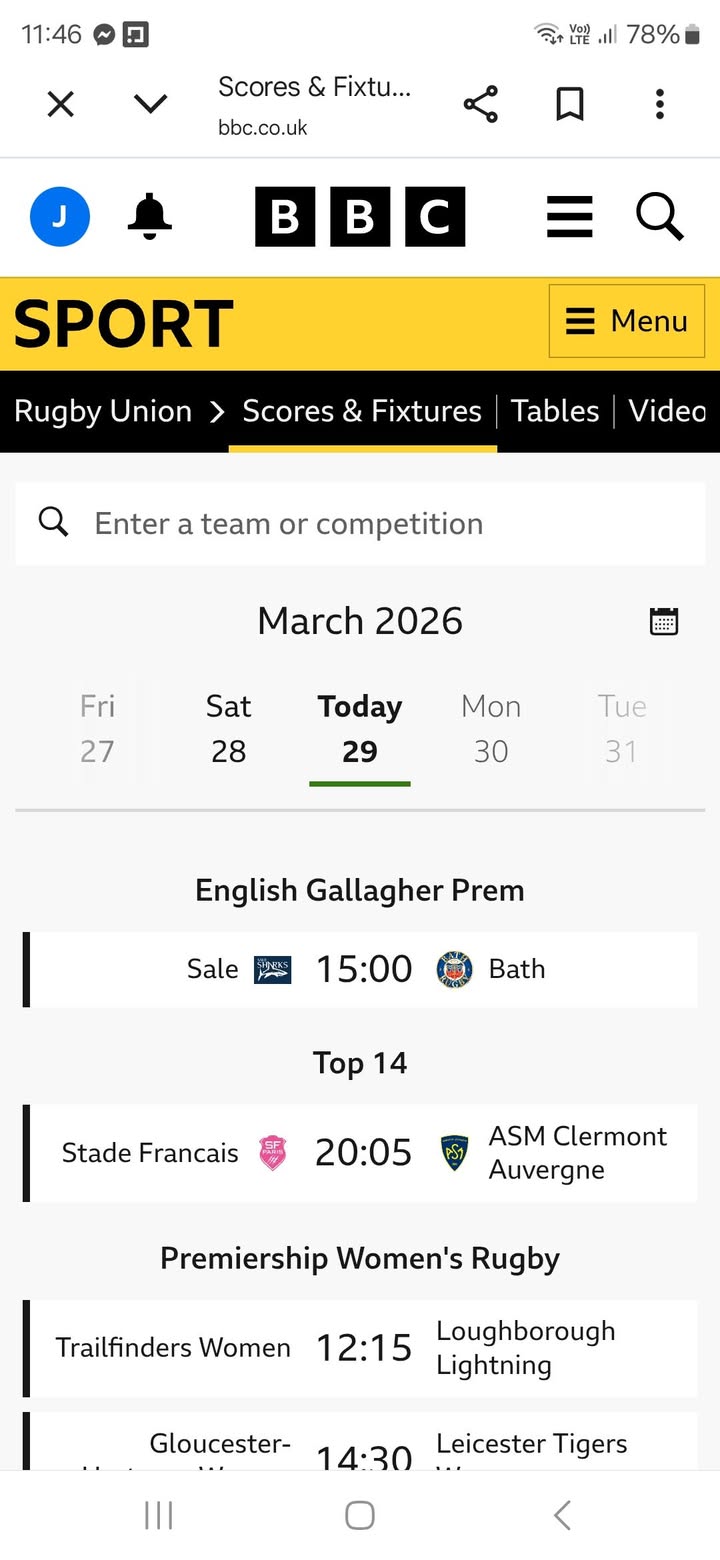Select Sat 28 in date strip

[x=228, y=728]
